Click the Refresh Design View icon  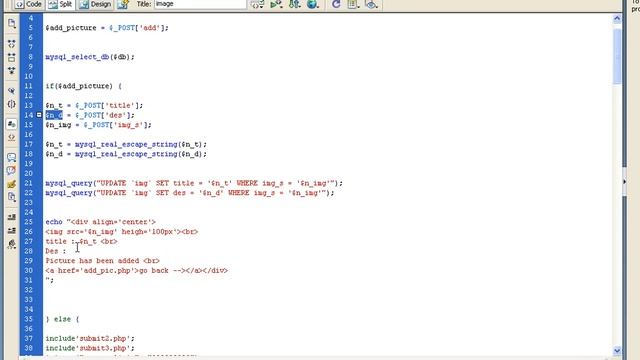336,4
